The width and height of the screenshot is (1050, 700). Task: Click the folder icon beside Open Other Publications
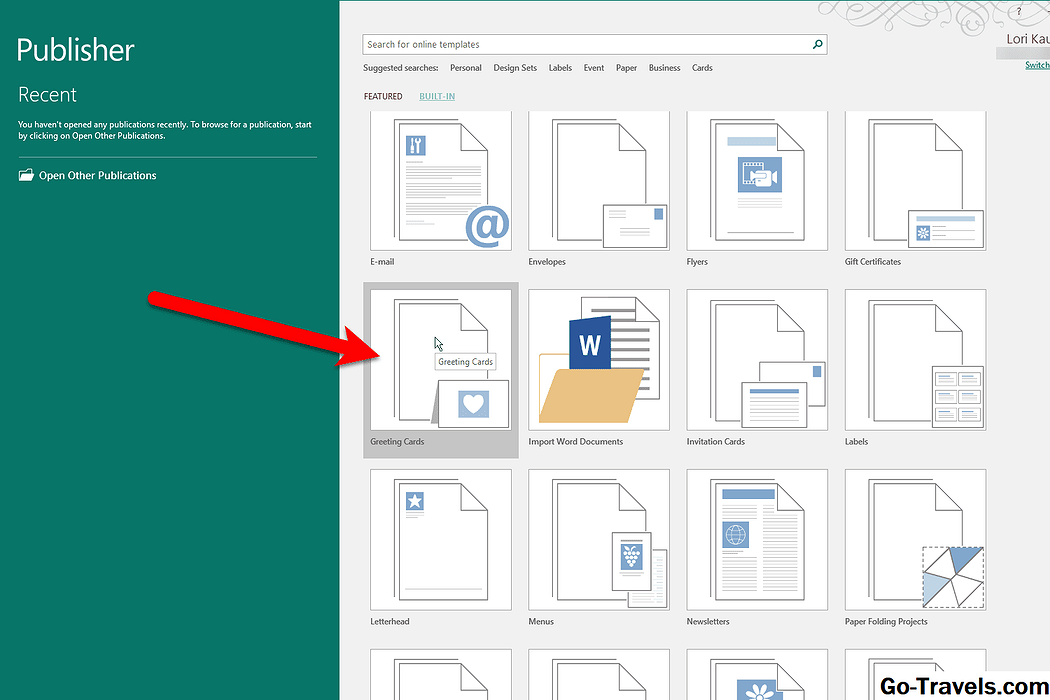coord(26,176)
